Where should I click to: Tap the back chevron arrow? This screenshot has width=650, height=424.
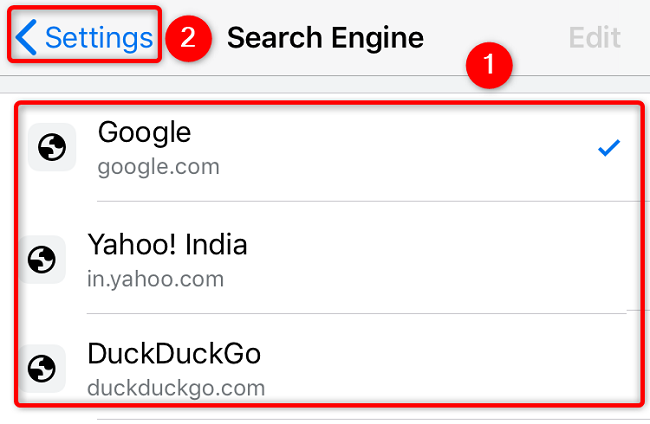[x=27, y=38]
